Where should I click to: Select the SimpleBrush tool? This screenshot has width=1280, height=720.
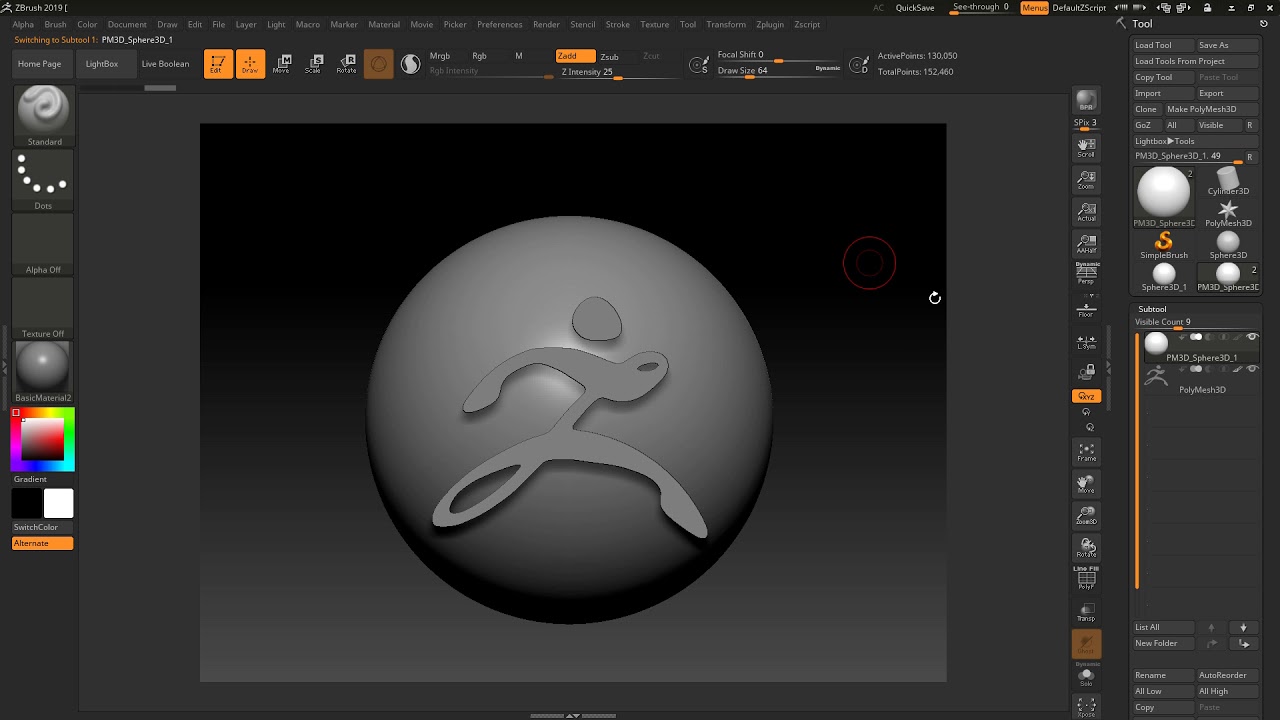(x=1164, y=245)
